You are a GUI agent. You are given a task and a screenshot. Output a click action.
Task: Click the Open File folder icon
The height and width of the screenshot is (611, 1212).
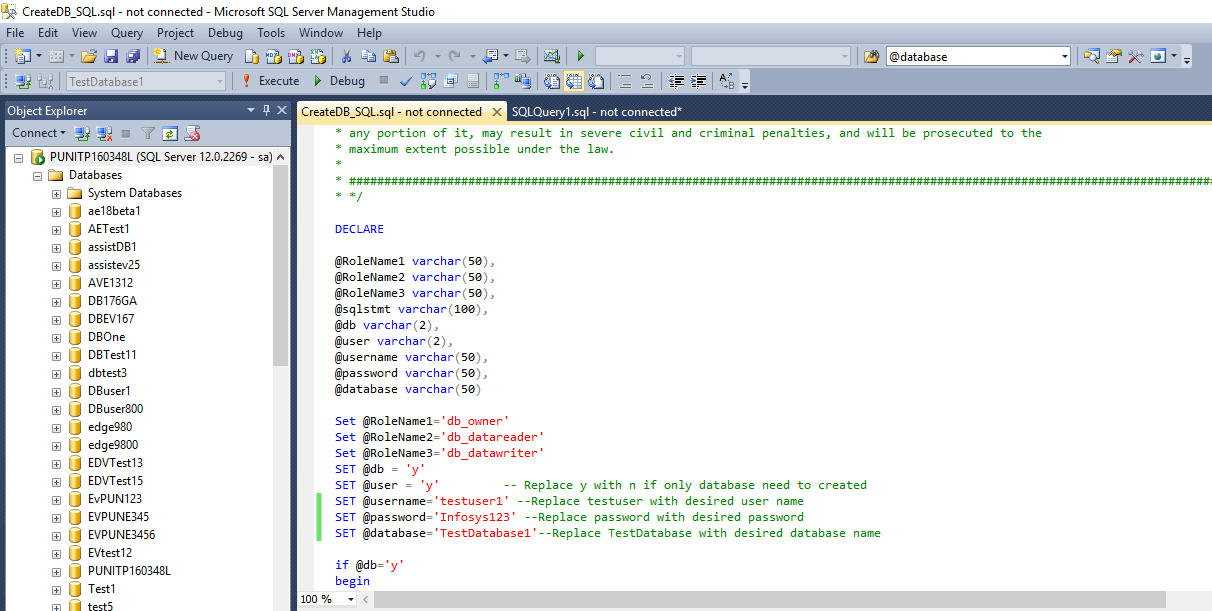coord(88,56)
